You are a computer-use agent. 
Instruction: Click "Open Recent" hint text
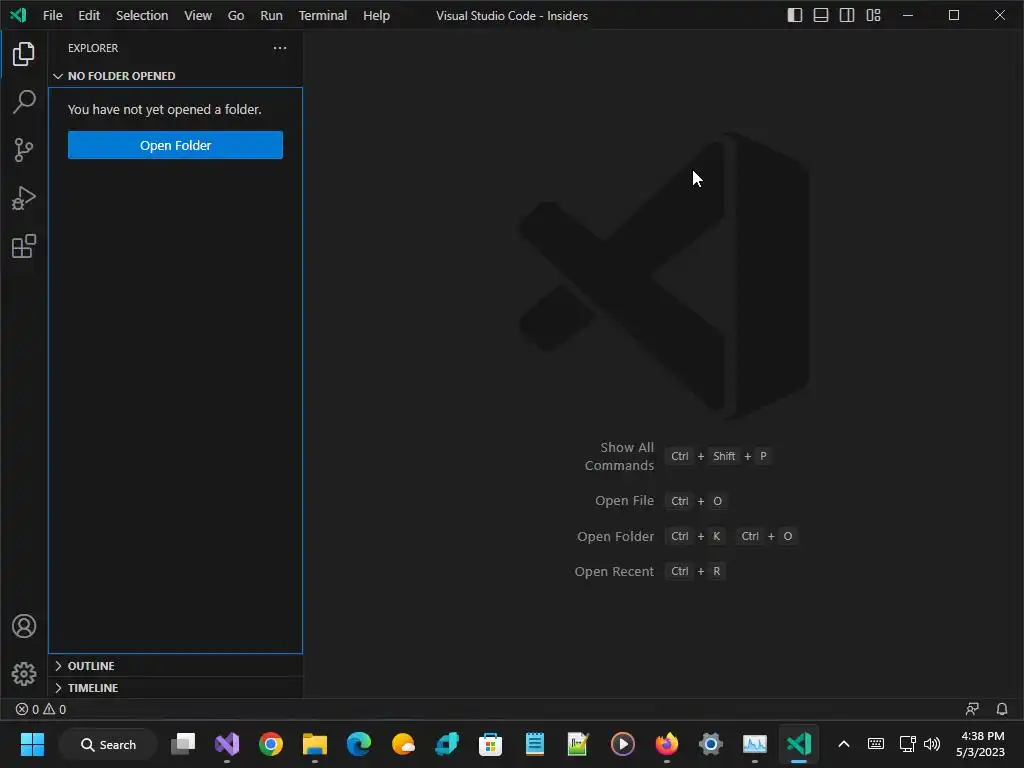click(x=614, y=571)
